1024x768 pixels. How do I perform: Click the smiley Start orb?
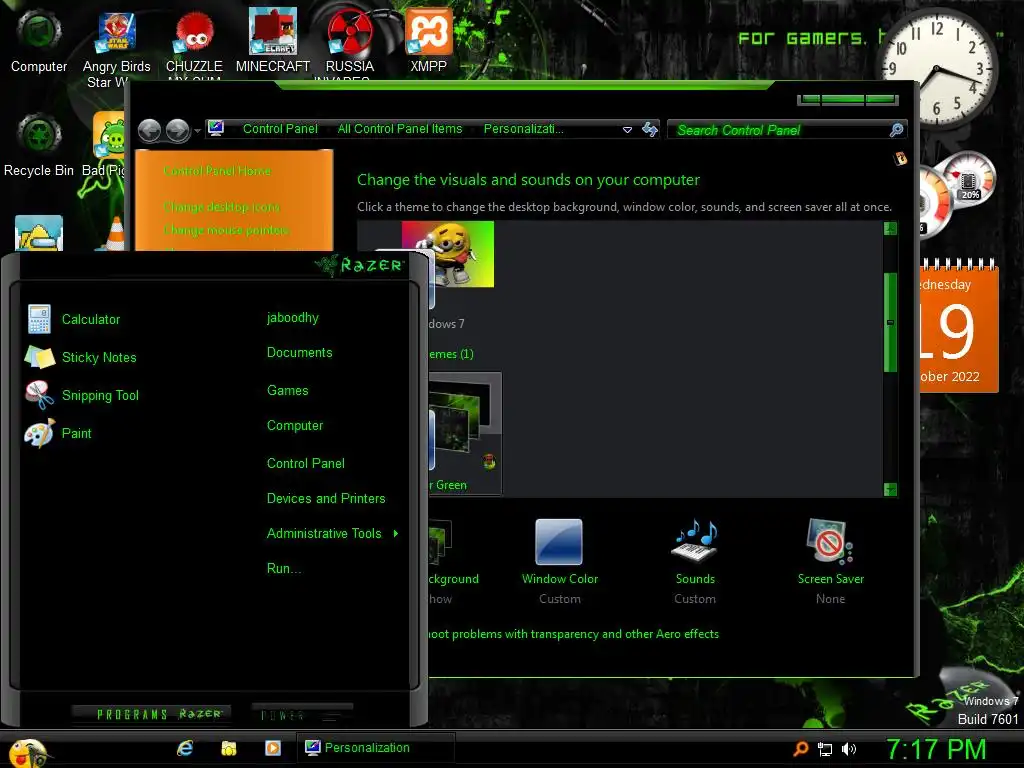26,752
